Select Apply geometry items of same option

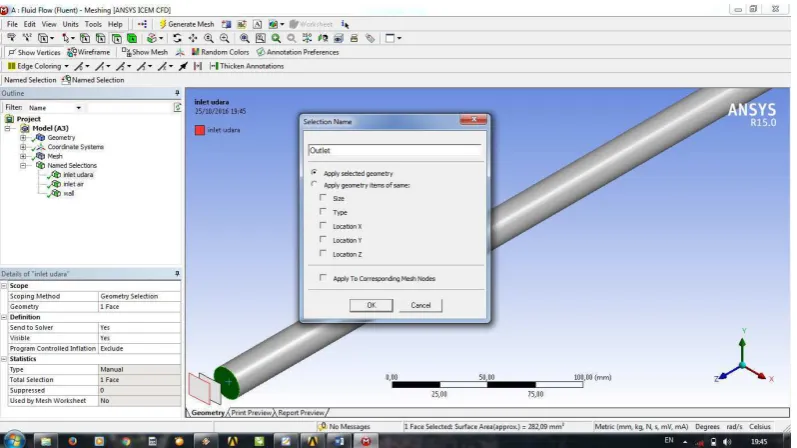314,185
